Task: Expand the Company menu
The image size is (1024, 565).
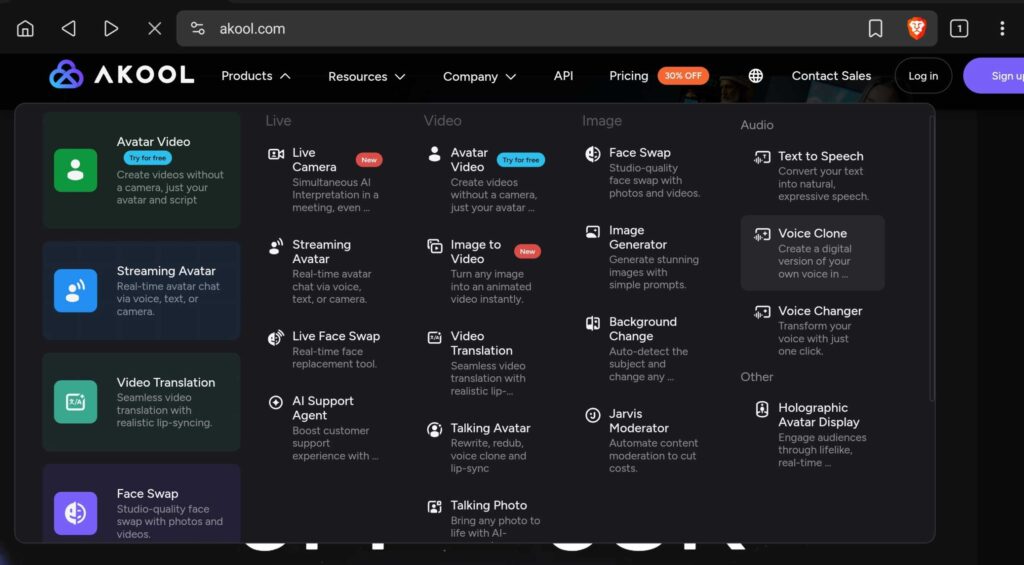Action: tap(479, 77)
